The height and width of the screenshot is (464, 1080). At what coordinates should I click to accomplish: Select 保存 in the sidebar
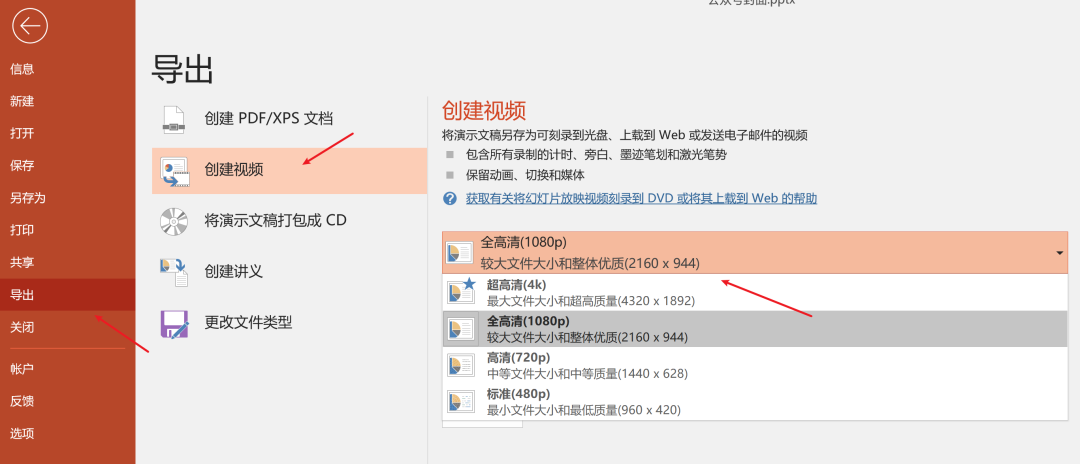pos(68,166)
